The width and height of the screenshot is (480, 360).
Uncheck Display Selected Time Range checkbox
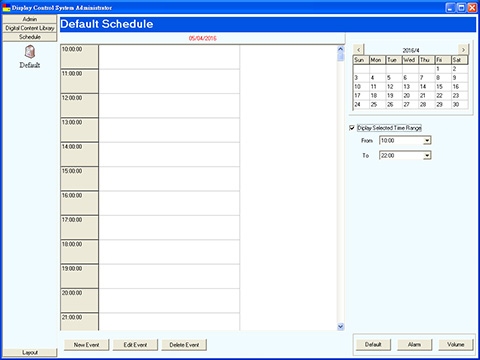coord(352,128)
